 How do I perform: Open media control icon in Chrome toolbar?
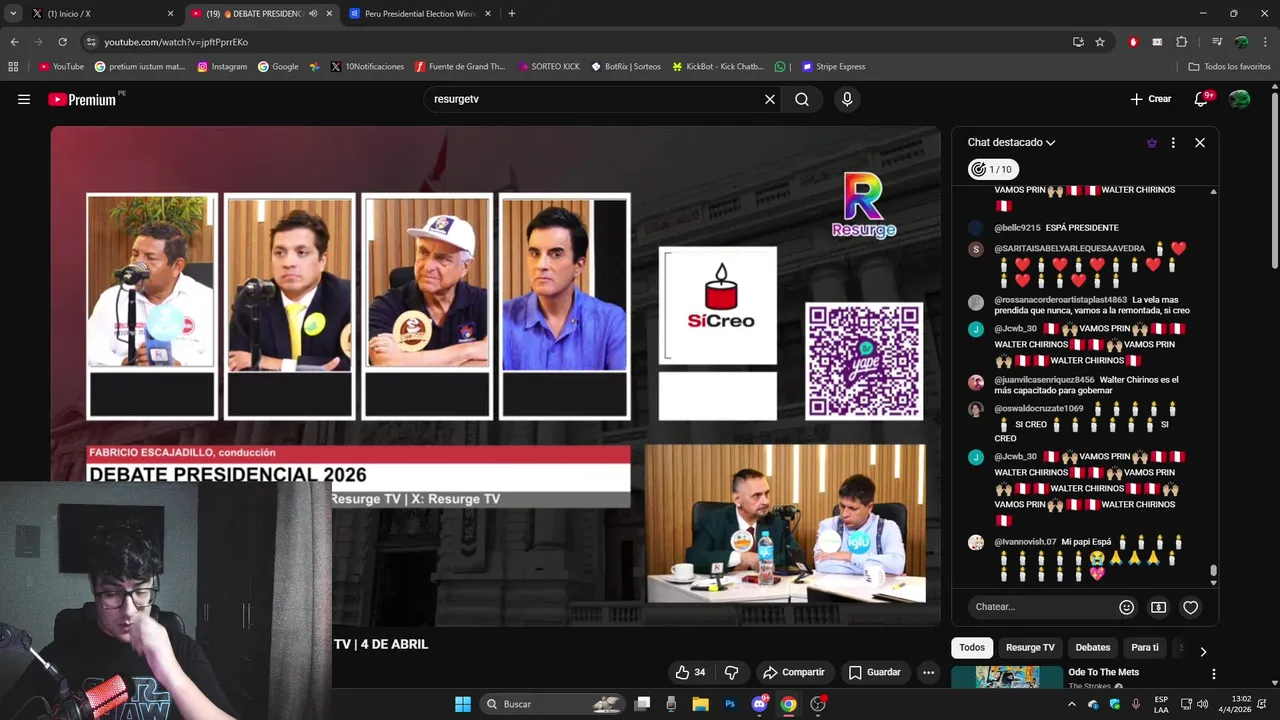pos(1217,42)
